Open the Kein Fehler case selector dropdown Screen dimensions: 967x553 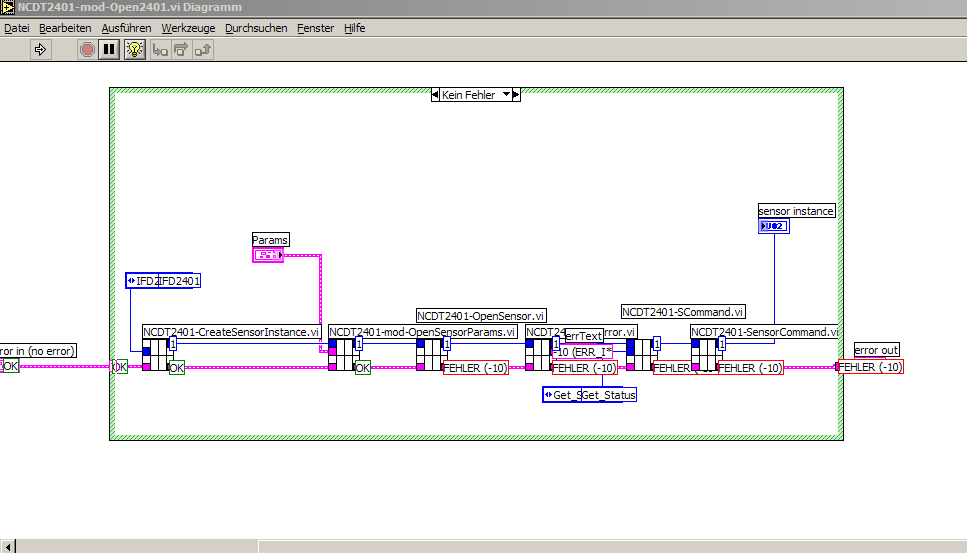pos(506,94)
